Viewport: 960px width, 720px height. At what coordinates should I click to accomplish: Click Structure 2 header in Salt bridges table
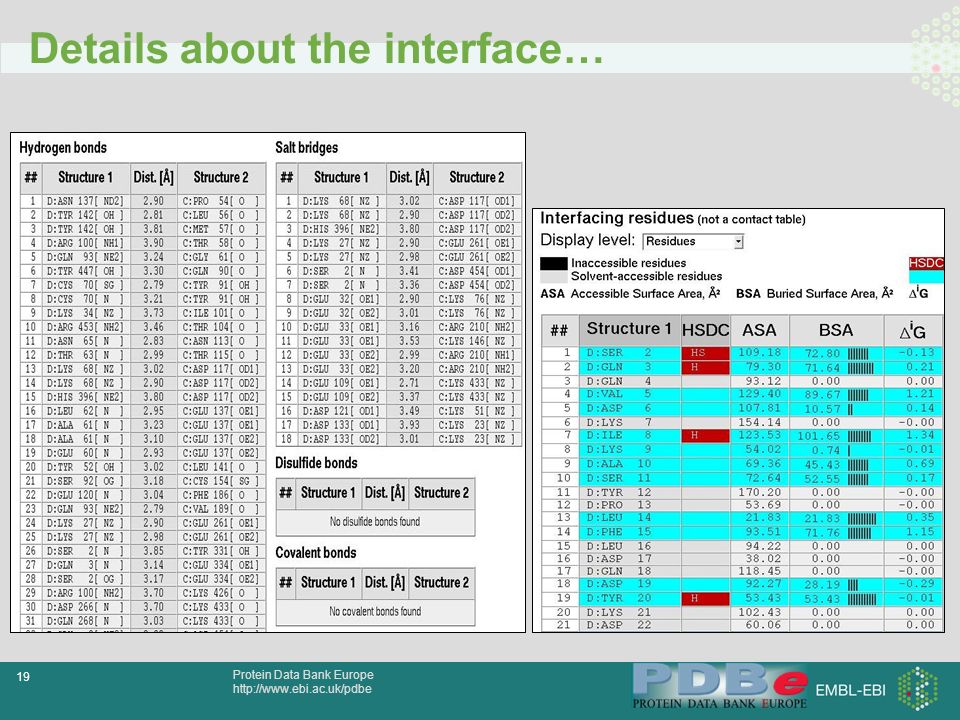pyautogui.click(x=477, y=178)
